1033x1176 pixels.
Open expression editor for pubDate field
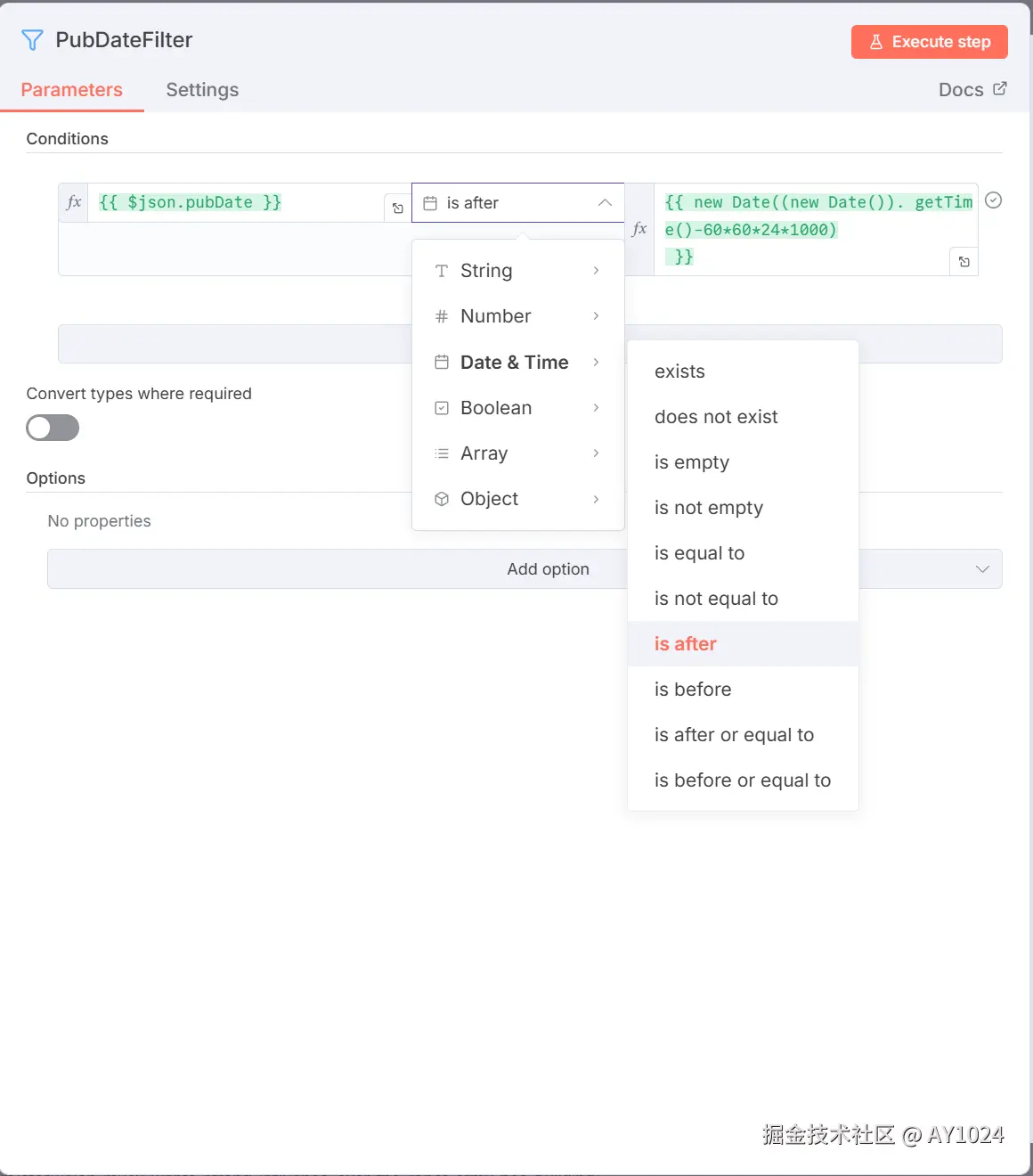pos(398,208)
